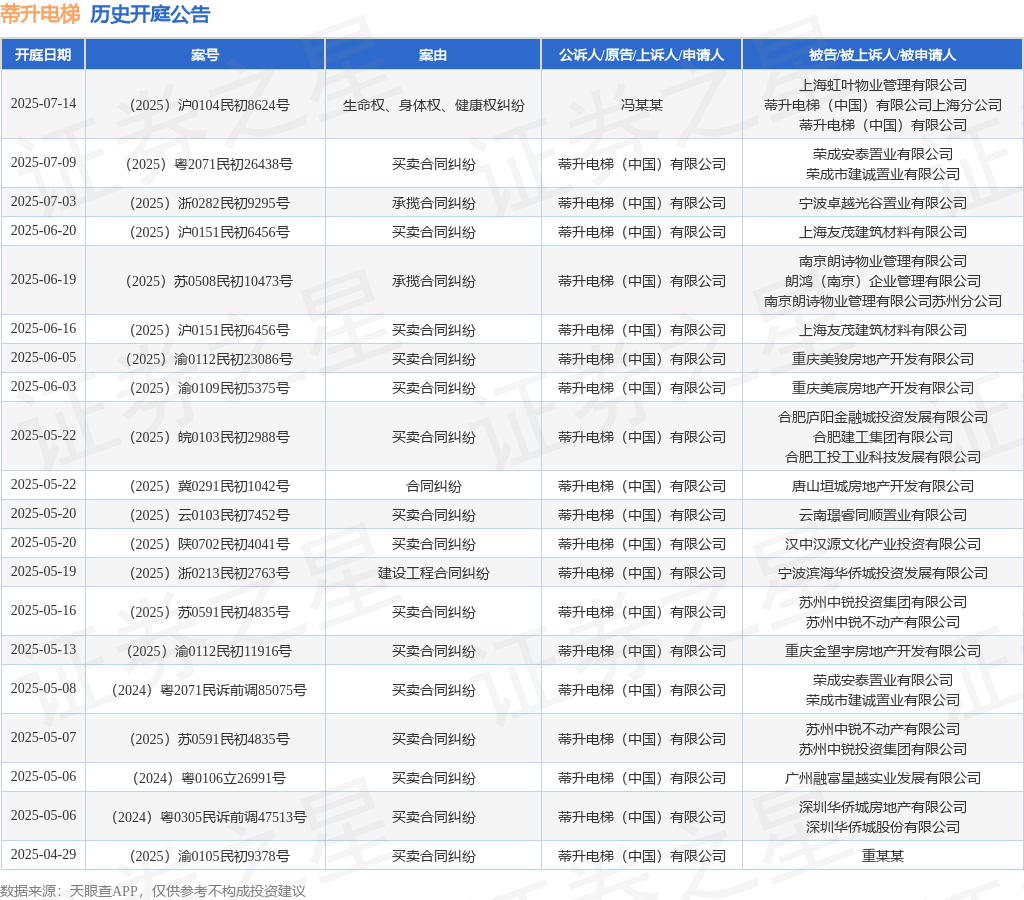Select date cell 2025-06-05
1024x900 pixels.
click(43, 358)
